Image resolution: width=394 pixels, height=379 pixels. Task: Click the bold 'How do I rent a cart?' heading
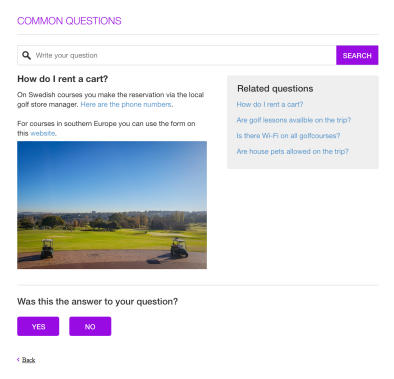(63, 79)
